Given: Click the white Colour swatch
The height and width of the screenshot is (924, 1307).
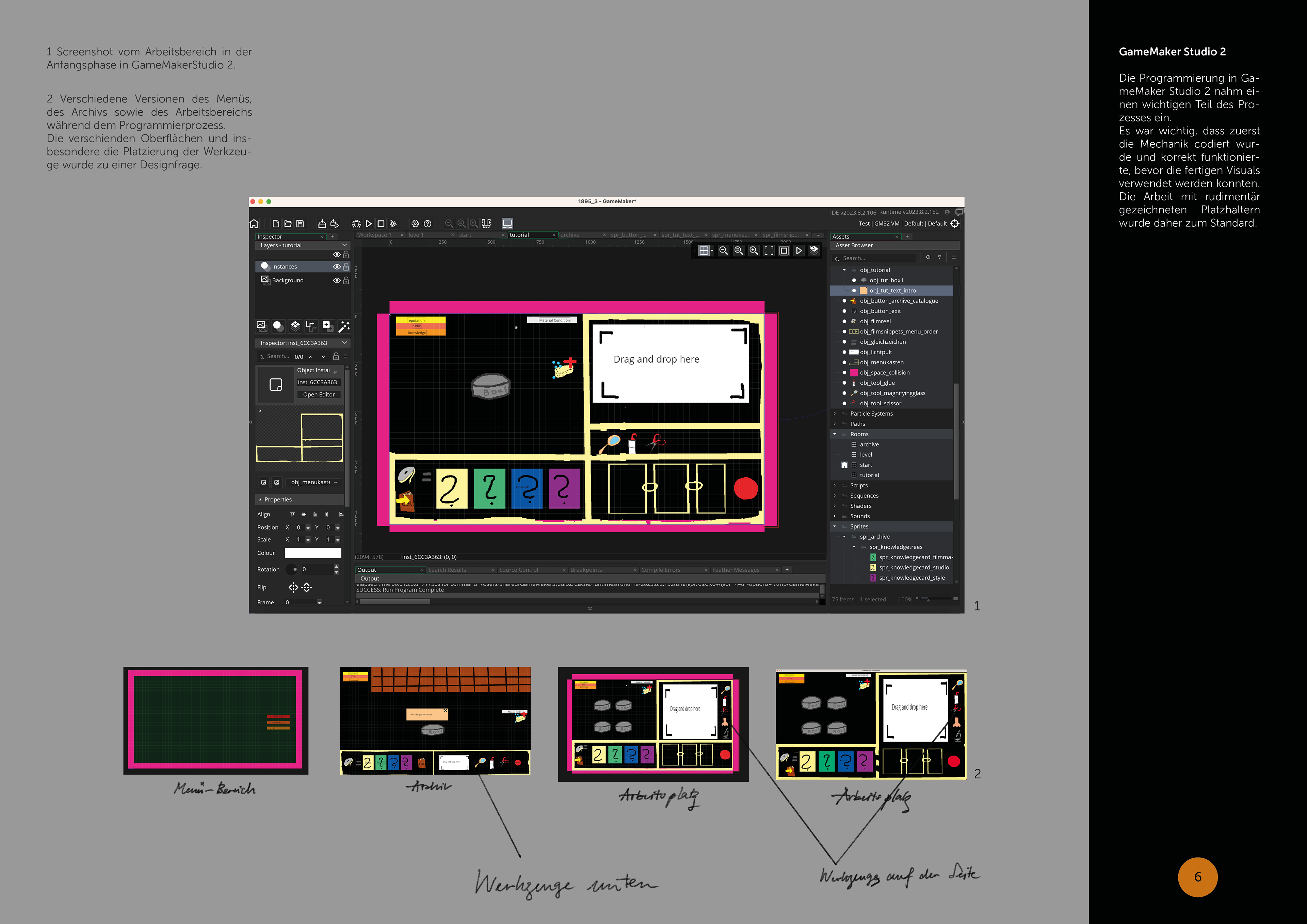Looking at the screenshot, I should pyautogui.click(x=313, y=553).
